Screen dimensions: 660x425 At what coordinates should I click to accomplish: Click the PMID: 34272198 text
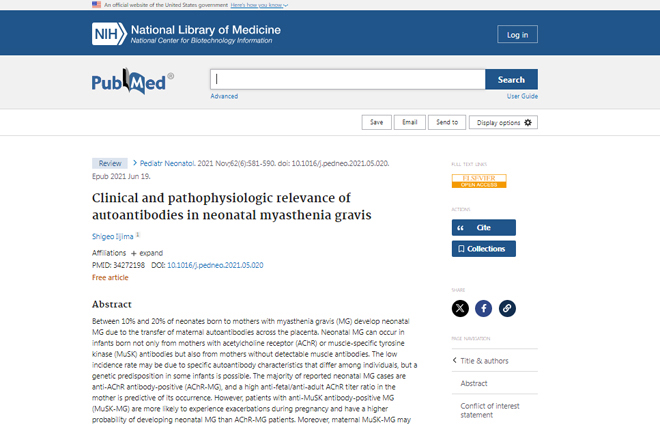[118, 265]
